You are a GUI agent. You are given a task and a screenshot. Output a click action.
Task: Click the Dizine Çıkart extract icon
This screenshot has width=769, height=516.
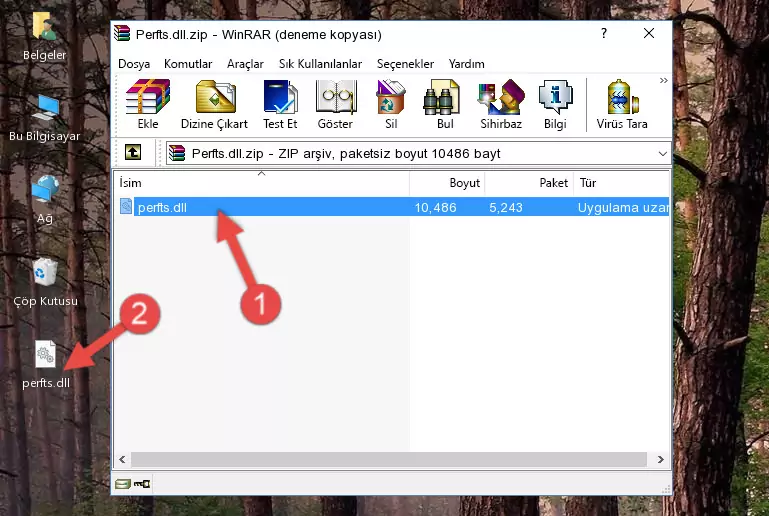214,104
